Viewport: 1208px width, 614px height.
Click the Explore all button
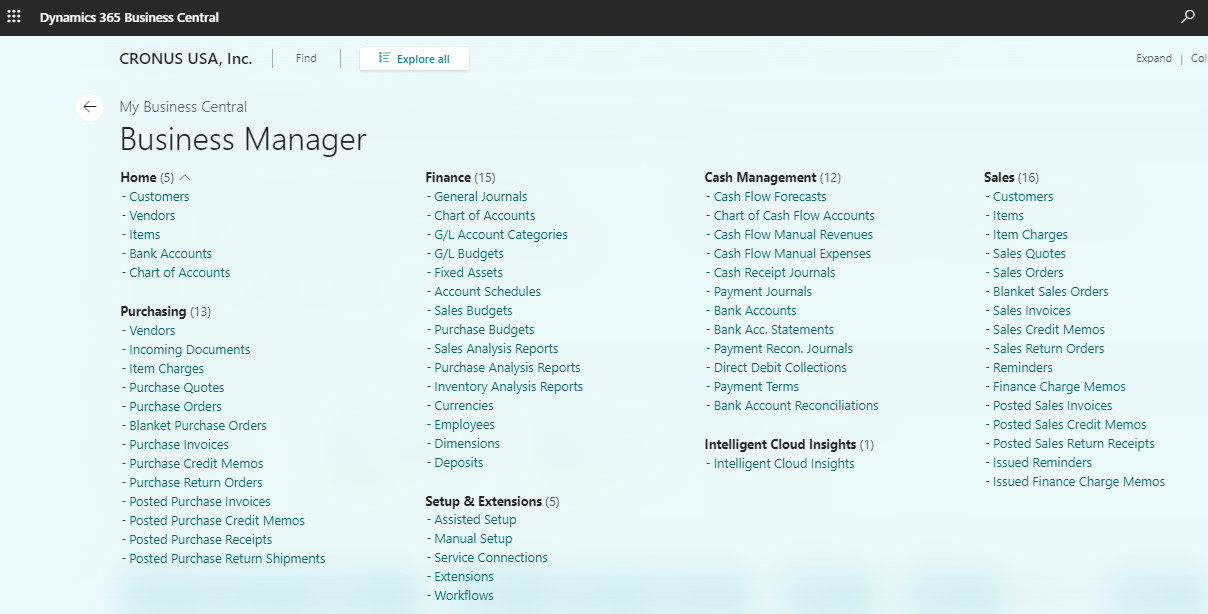[414, 59]
